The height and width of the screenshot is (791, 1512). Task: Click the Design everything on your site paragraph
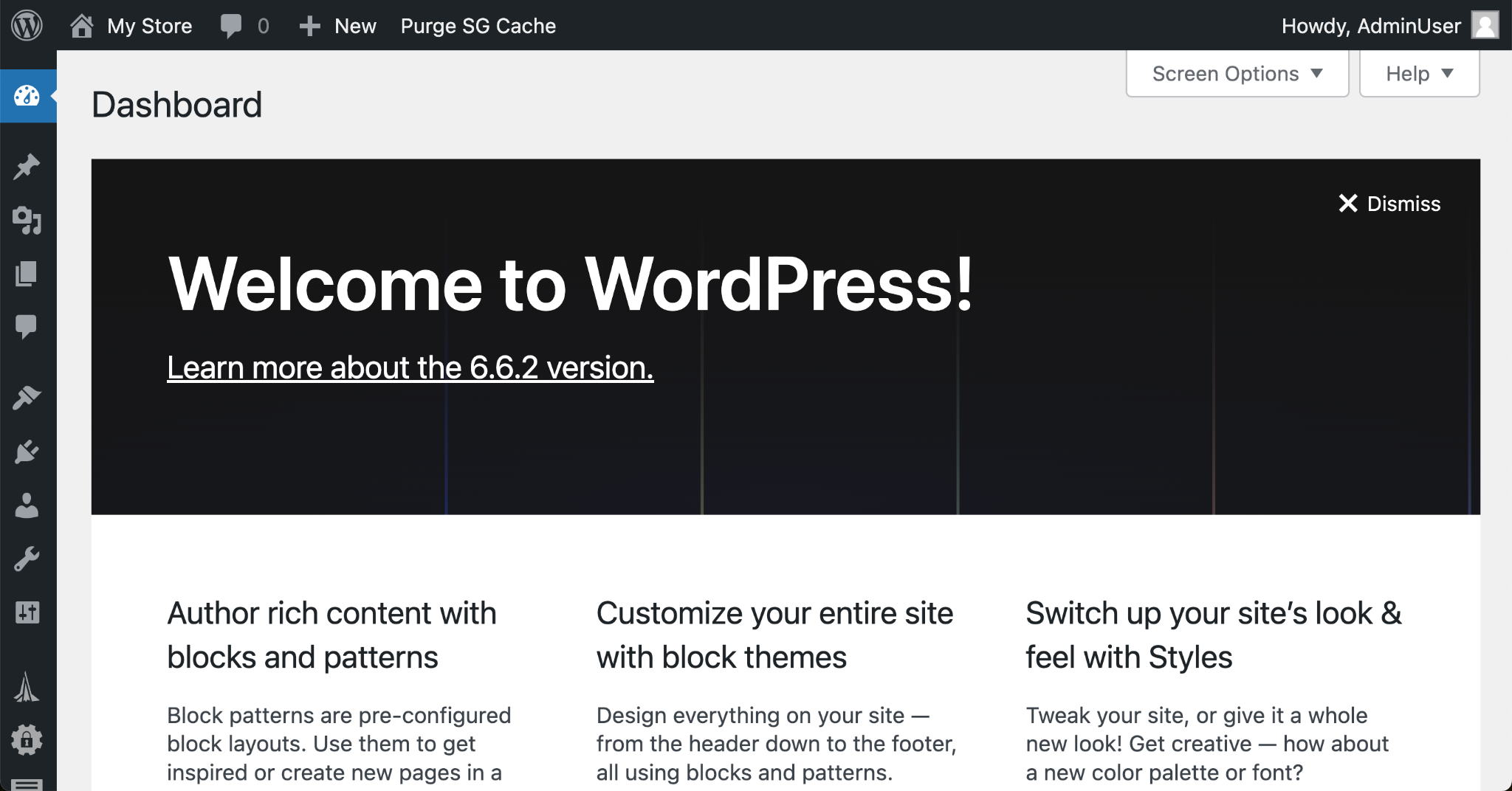click(x=777, y=744)
